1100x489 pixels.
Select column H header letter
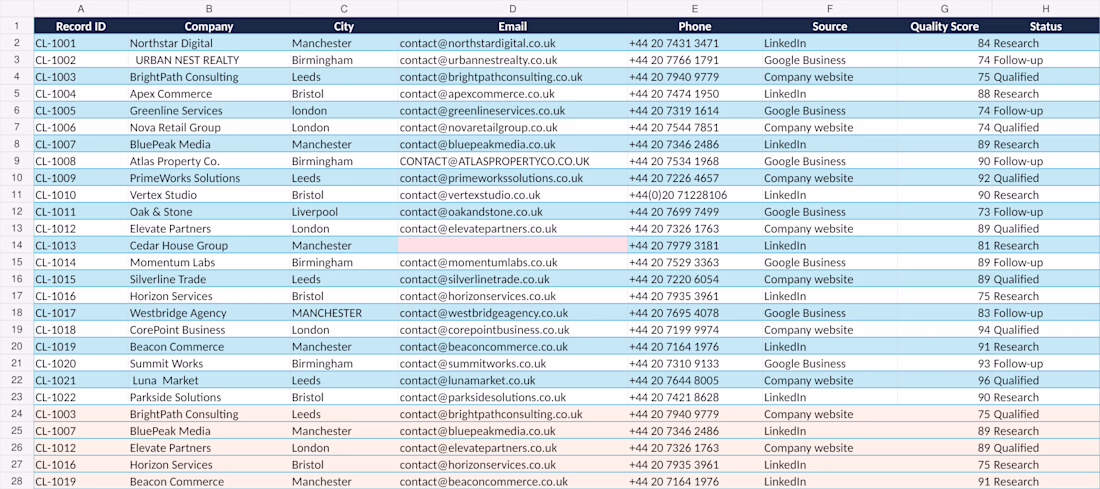click(1046, 8)
